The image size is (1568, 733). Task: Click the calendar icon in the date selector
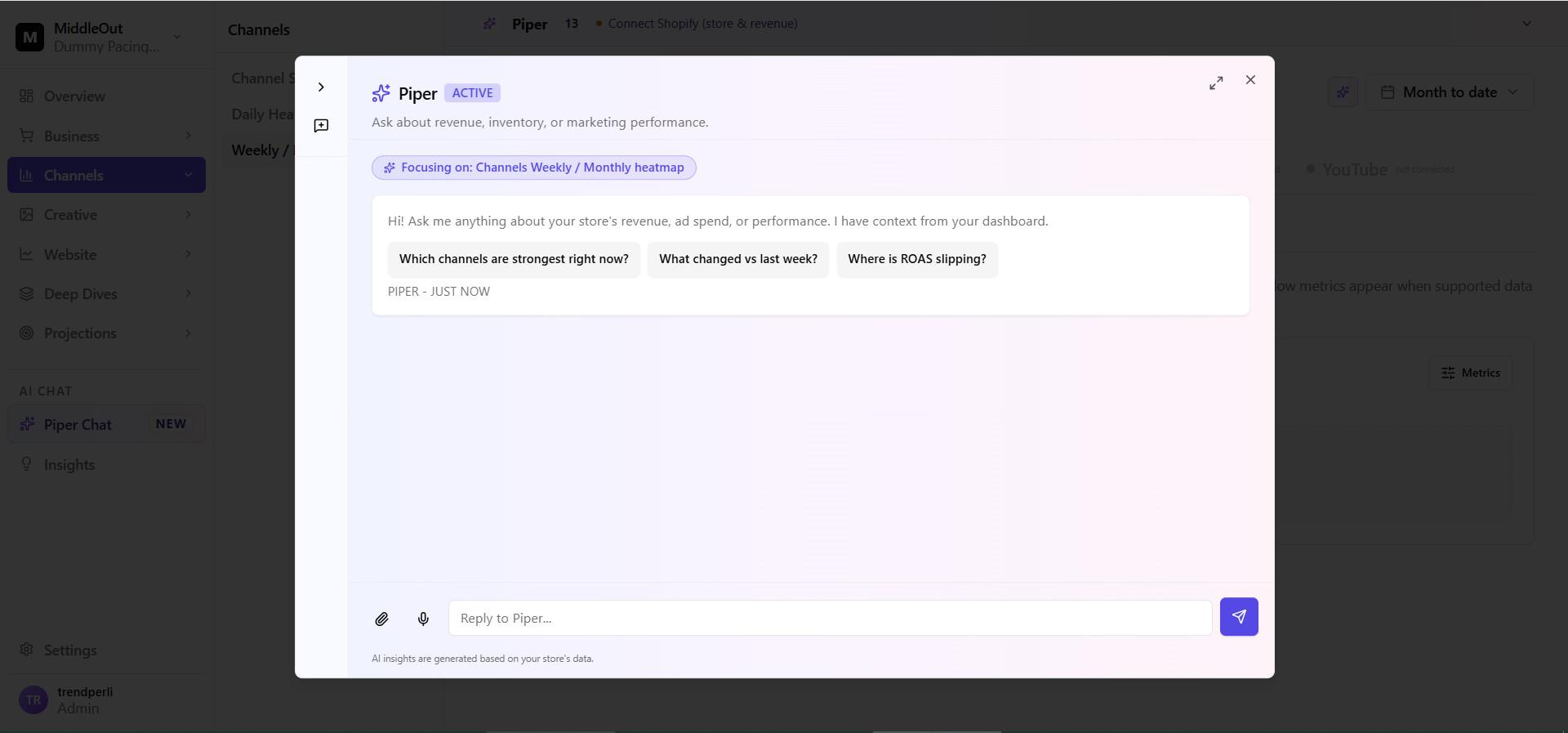(1387, 92)
